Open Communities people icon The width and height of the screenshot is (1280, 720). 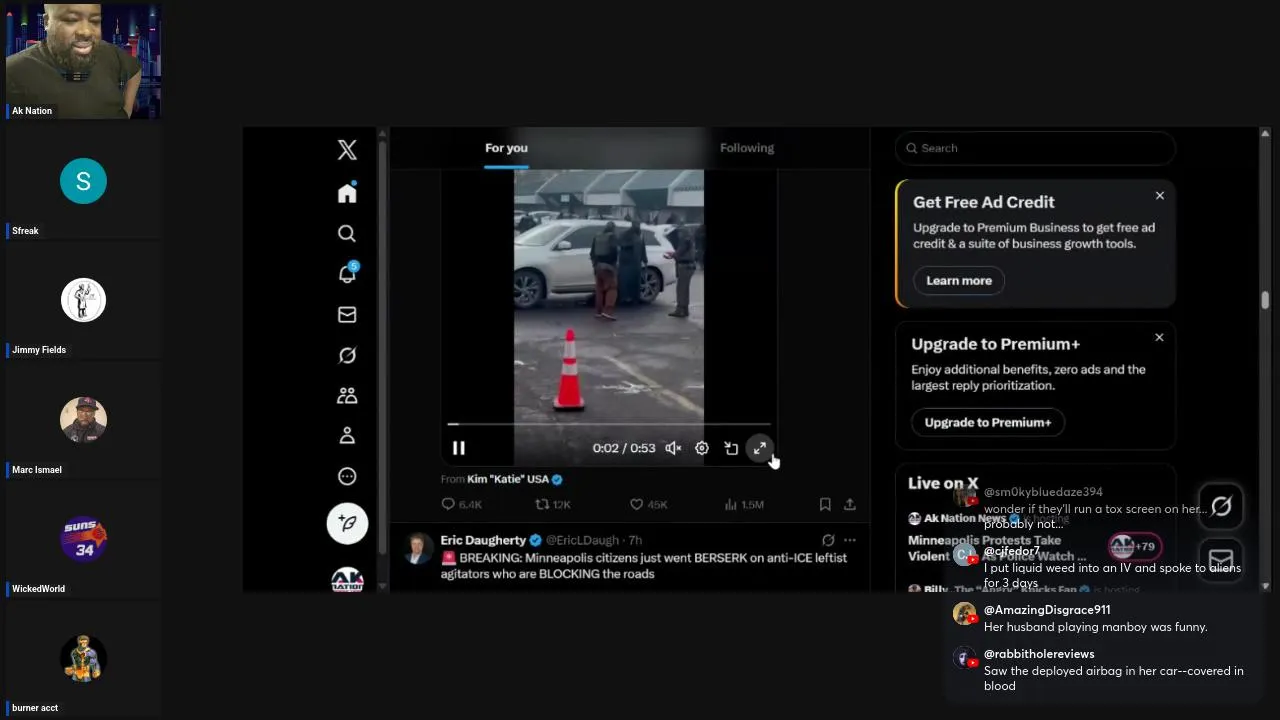(347, 396)
